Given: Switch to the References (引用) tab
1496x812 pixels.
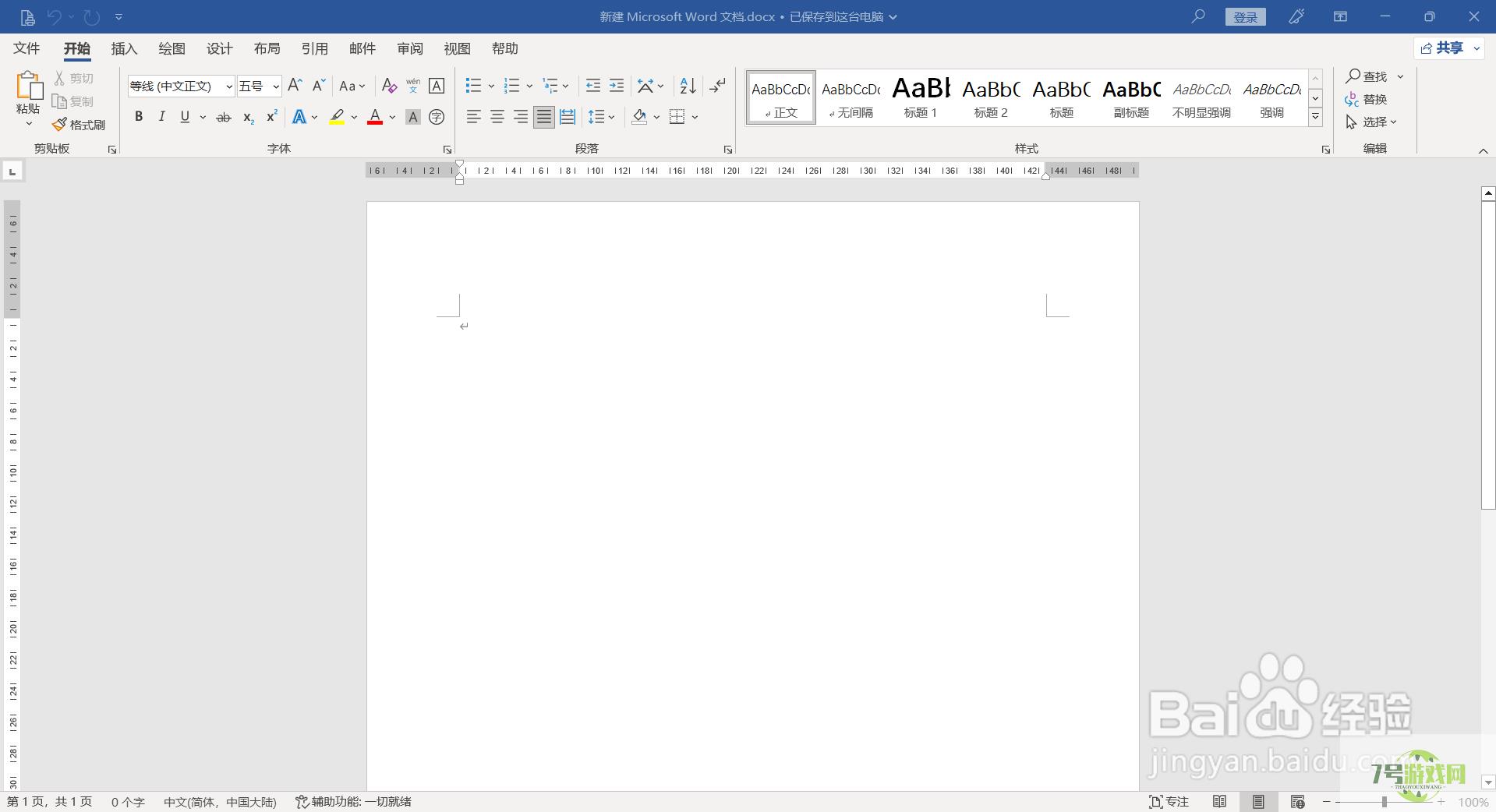Looking at the screenshot, I should (x=314, y=48).
